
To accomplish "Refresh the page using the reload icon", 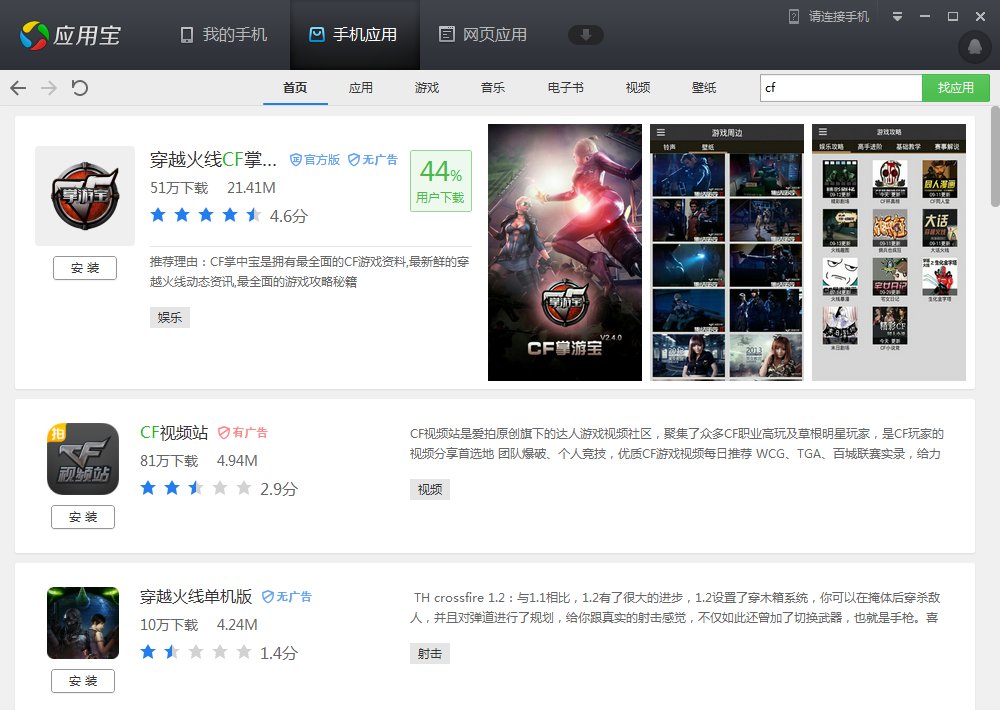I will tap(78, 88).
